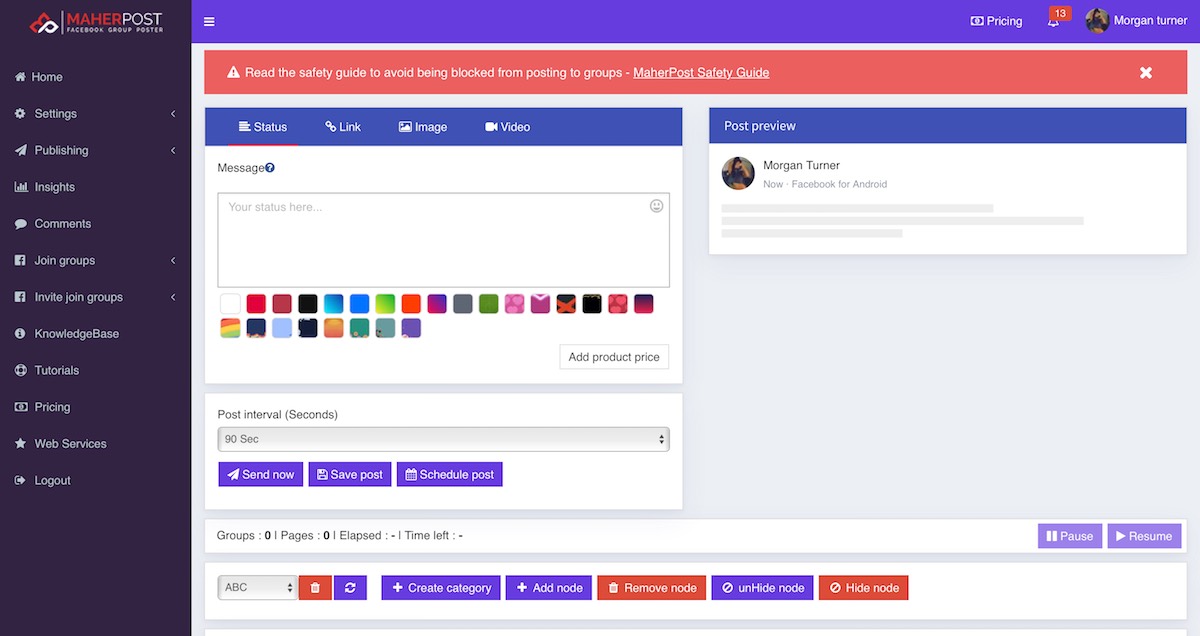Click into the 'Your status here...' message box

(443, 240)
